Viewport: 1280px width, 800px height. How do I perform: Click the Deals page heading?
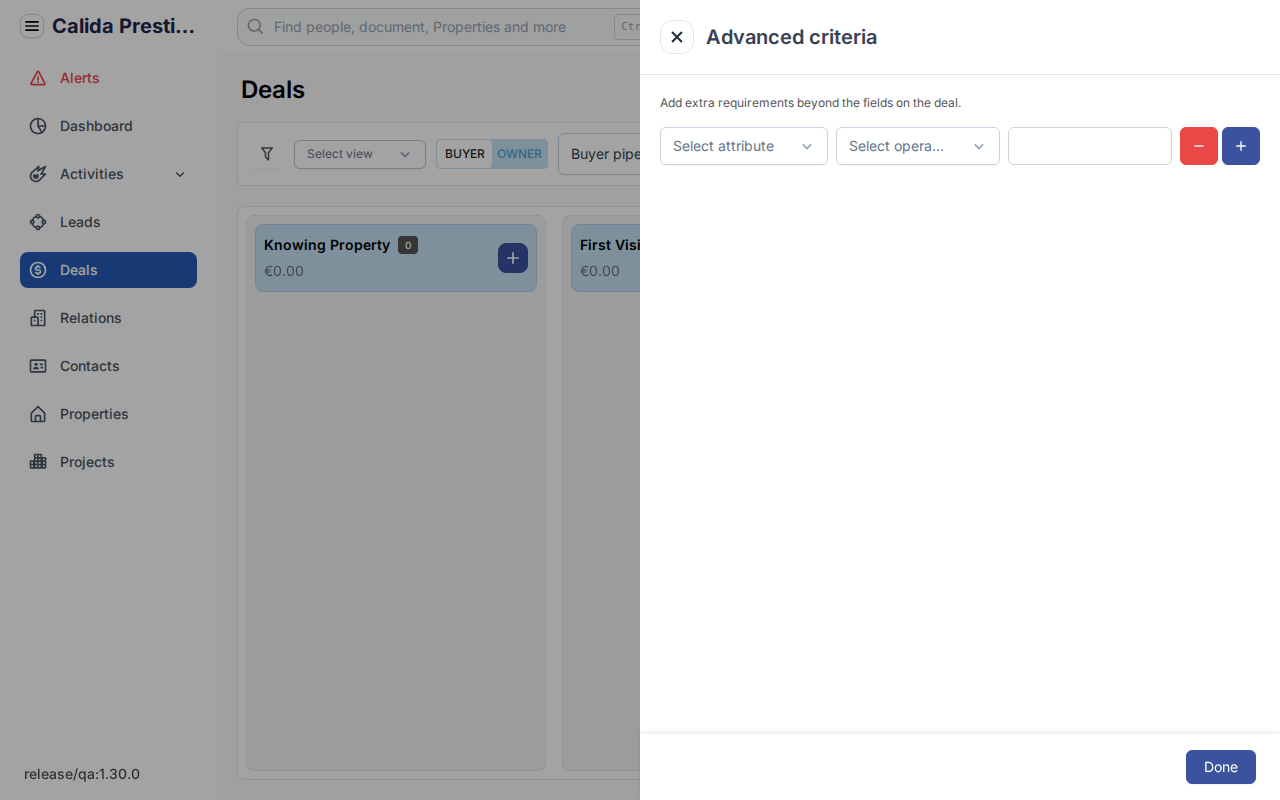[x=273, y=90]
